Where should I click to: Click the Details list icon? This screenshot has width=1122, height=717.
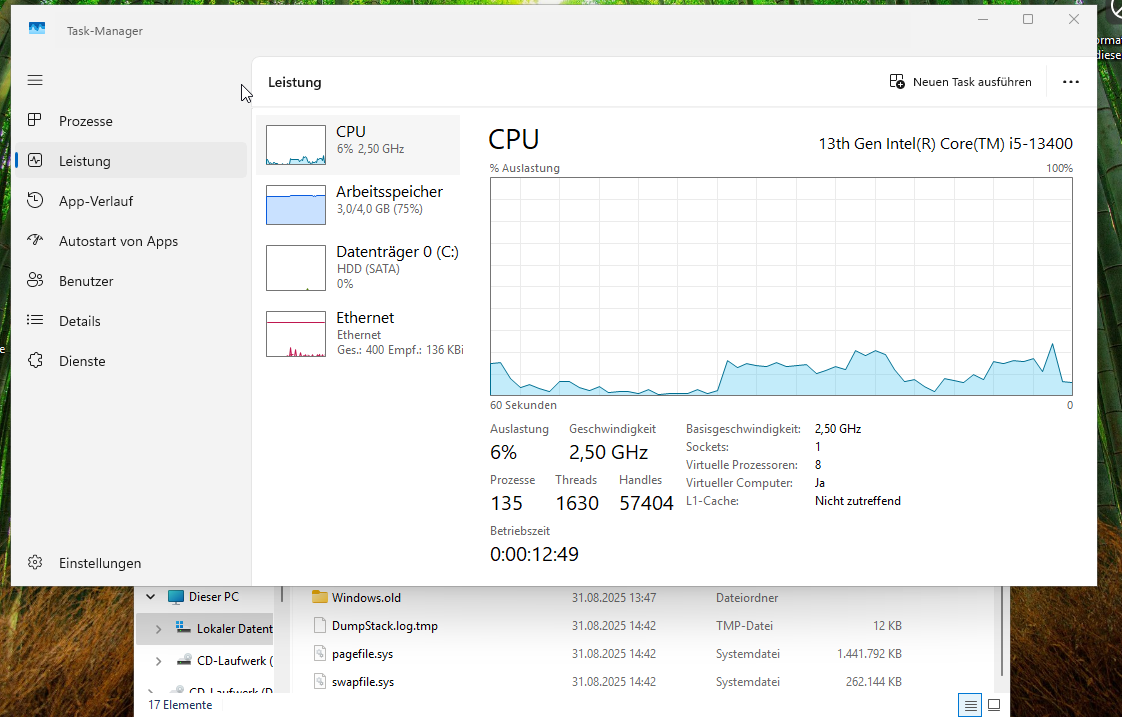[35, 321]
